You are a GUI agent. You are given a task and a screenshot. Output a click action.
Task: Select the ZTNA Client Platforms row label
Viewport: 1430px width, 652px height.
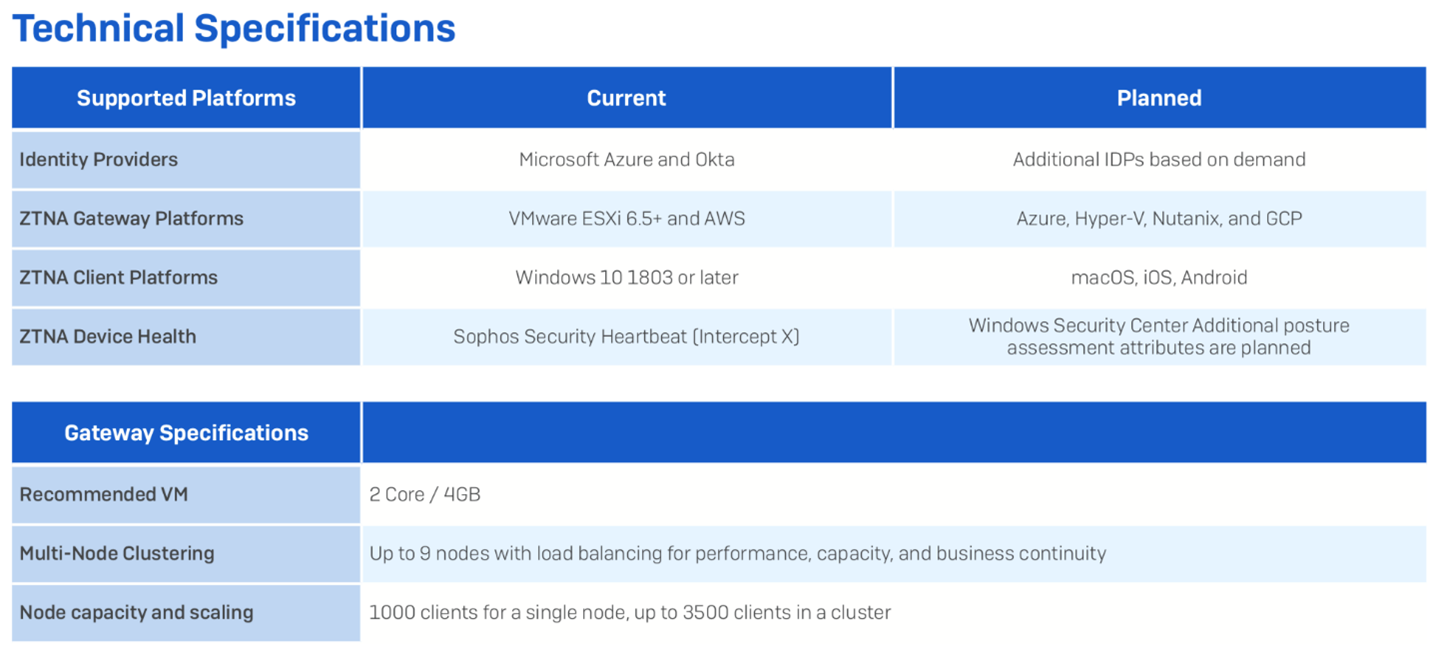118,277
